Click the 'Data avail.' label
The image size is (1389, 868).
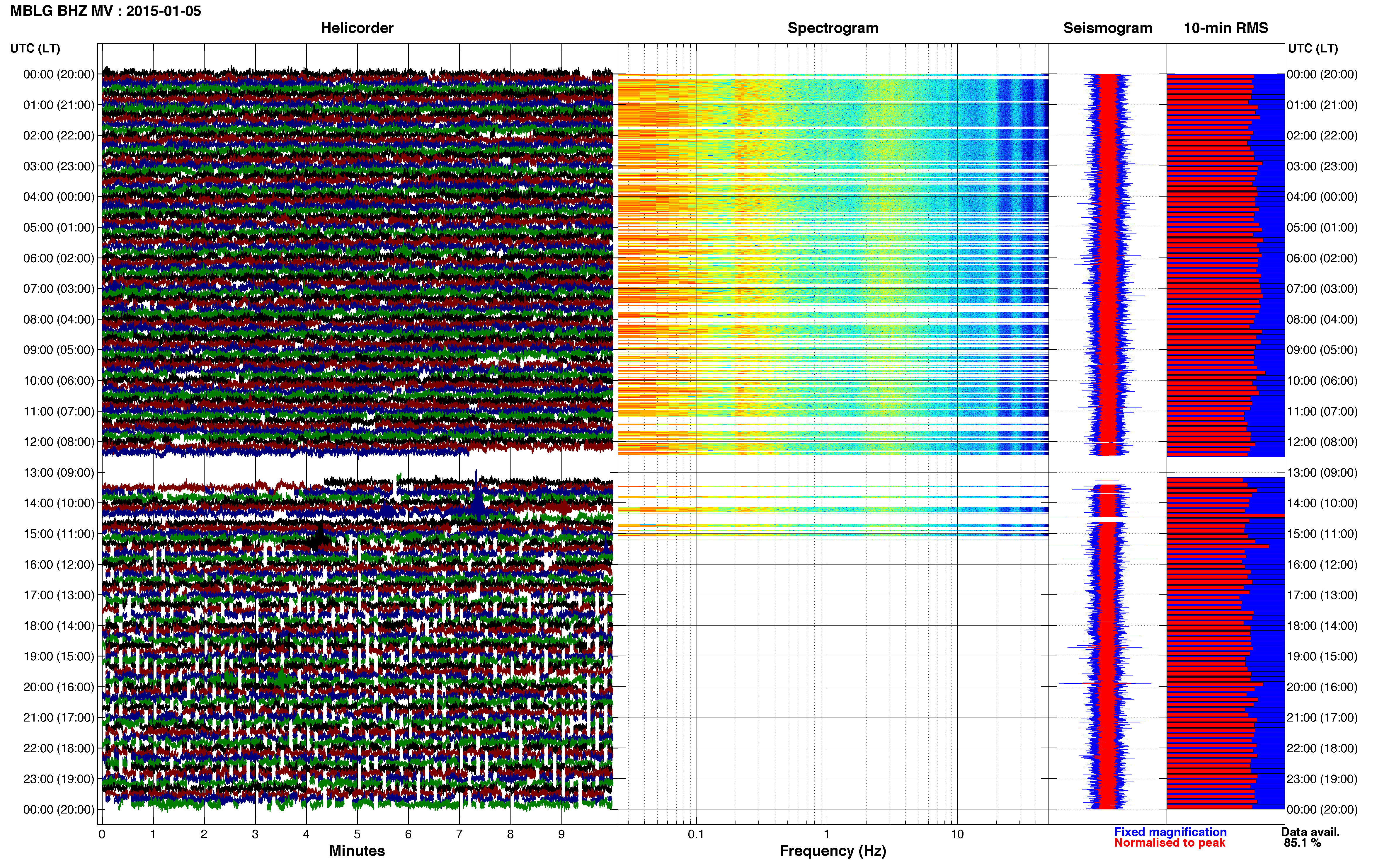click(x=1310, y=832)
